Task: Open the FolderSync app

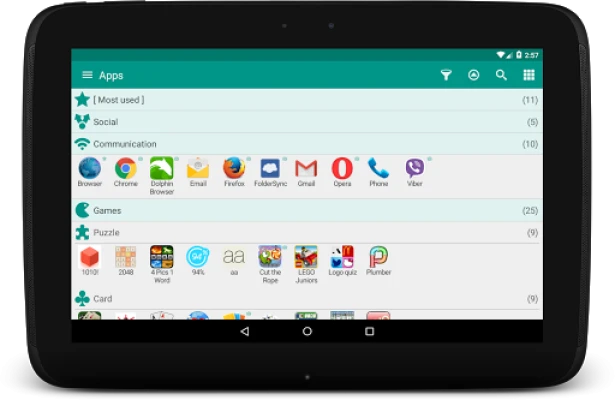Action: pyautogui.click(x=270, y=172)
